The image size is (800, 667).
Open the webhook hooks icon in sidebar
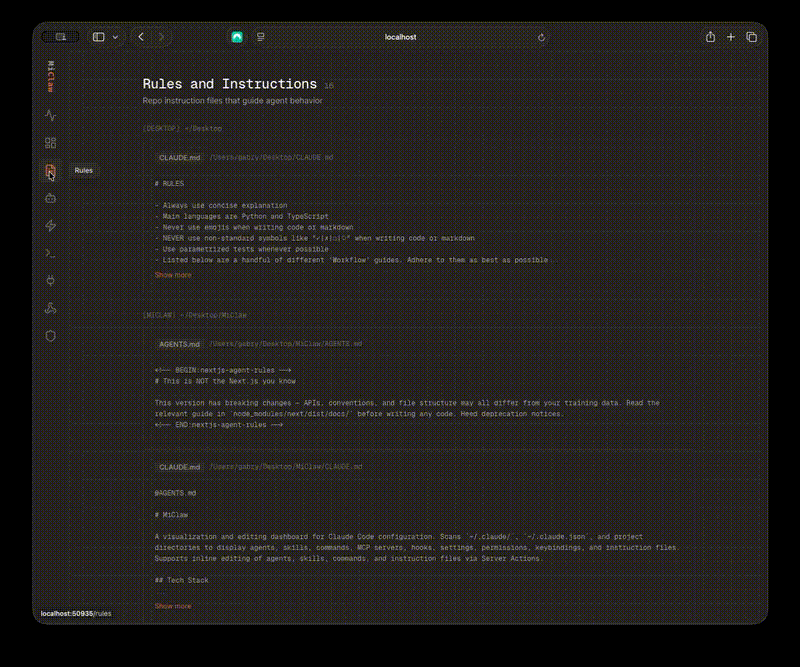tap(50, 308)
